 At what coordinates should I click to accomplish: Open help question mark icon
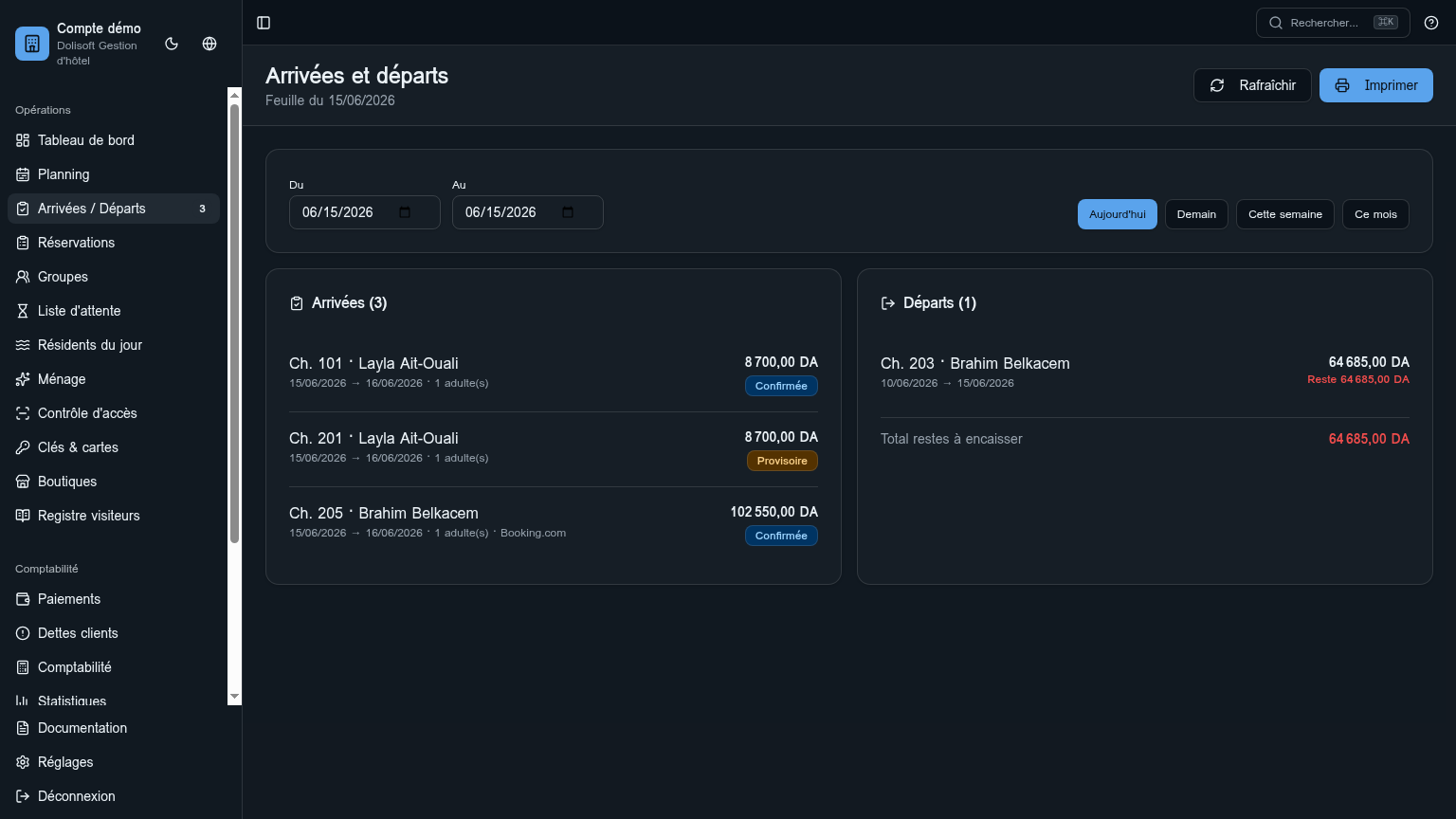click(1431, 23)
